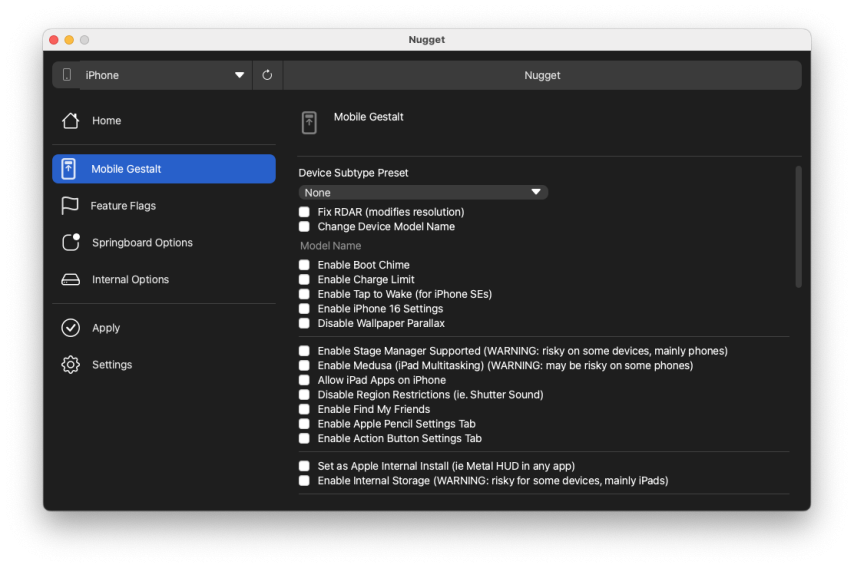The width and height of the screenshot is (854, 568).
Task: Click the Settings gear icon
Action: [70, 364]
